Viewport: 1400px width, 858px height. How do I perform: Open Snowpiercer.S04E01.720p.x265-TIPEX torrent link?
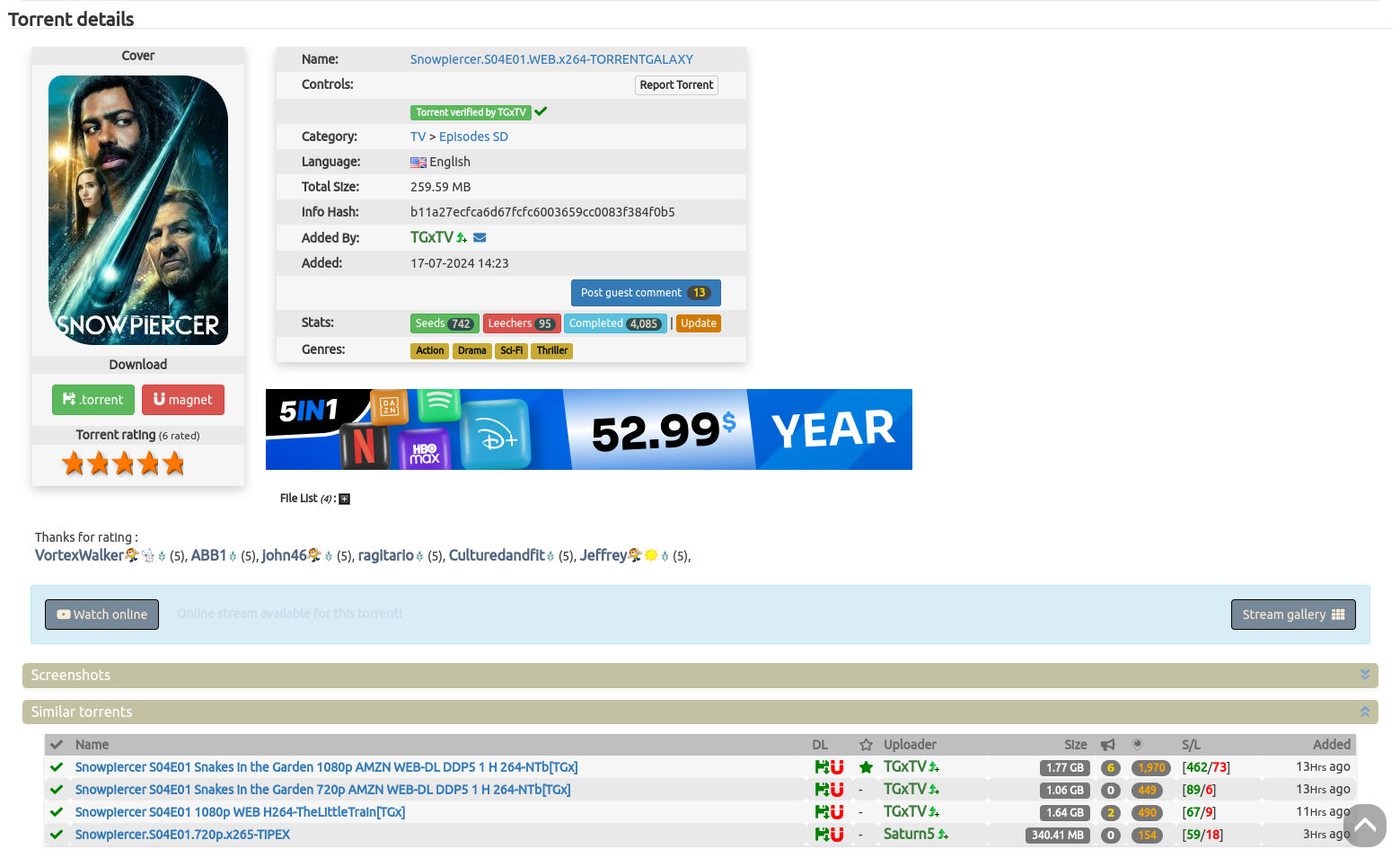click(x=182, y=835)
